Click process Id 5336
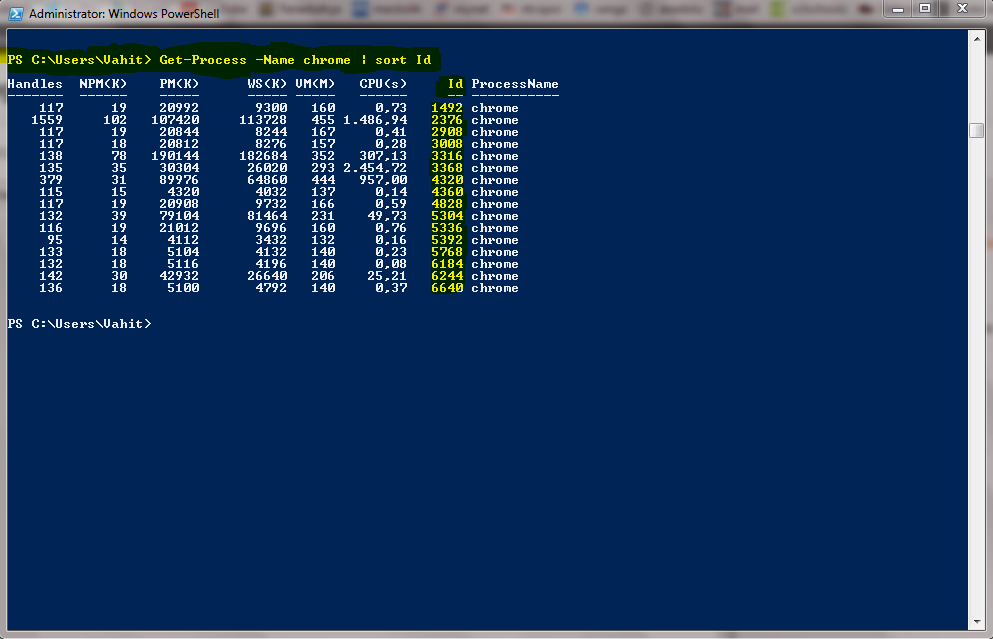This screenshot has width=993, height=639. (447, 229)
